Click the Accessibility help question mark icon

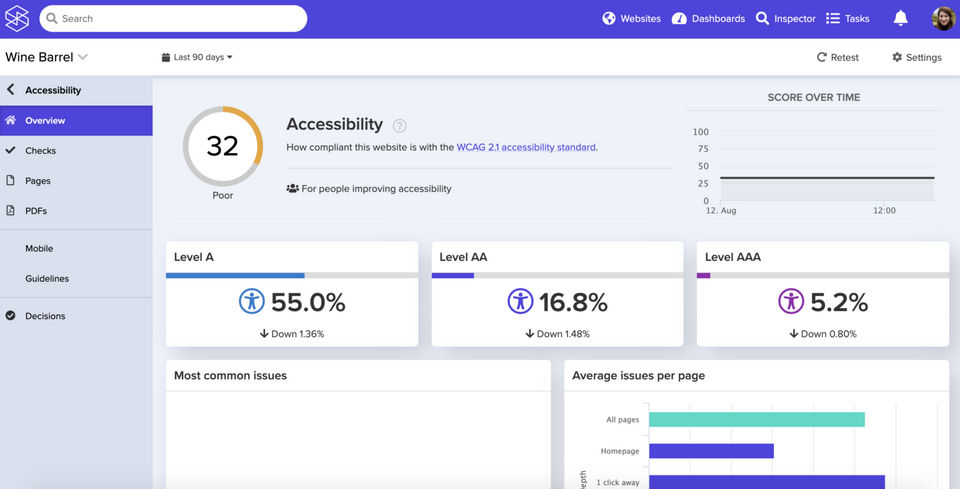(399, 125)
